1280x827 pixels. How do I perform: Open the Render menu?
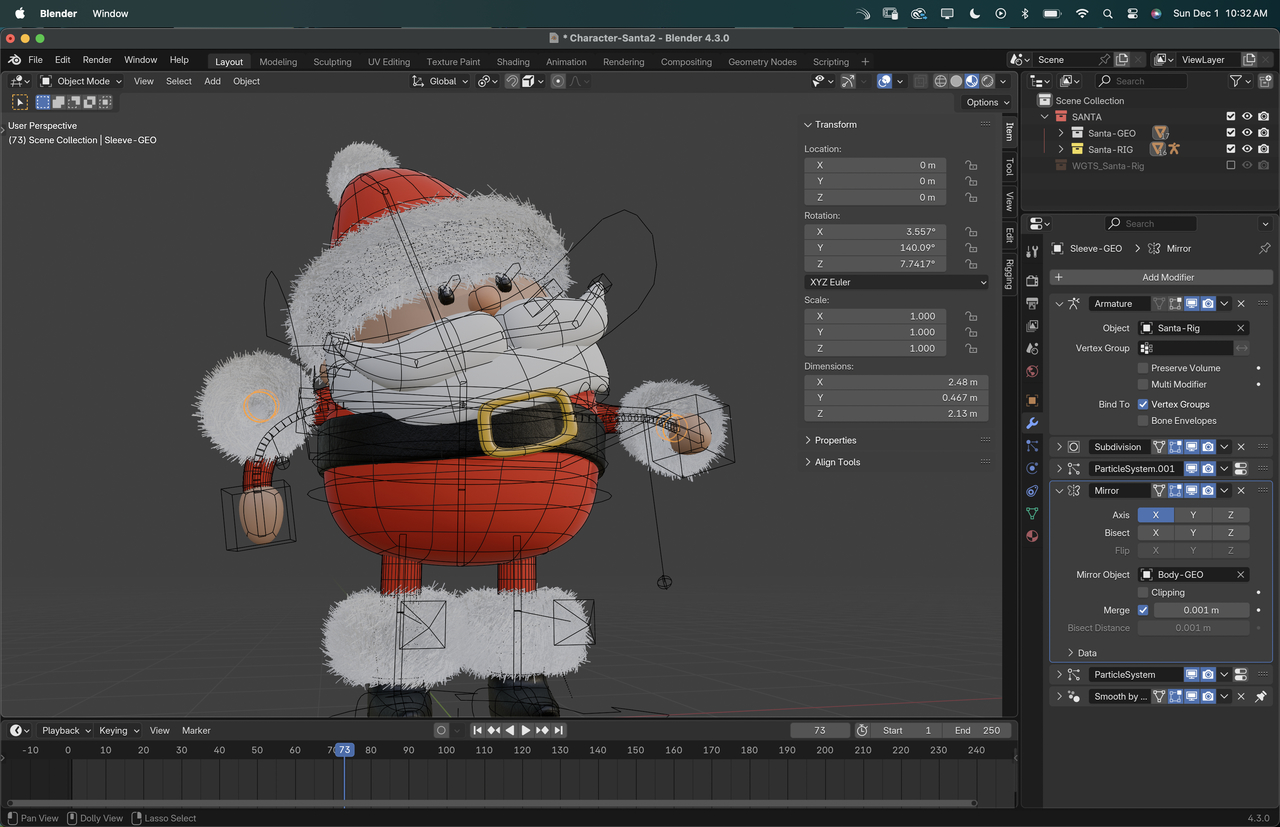(97, 60)
